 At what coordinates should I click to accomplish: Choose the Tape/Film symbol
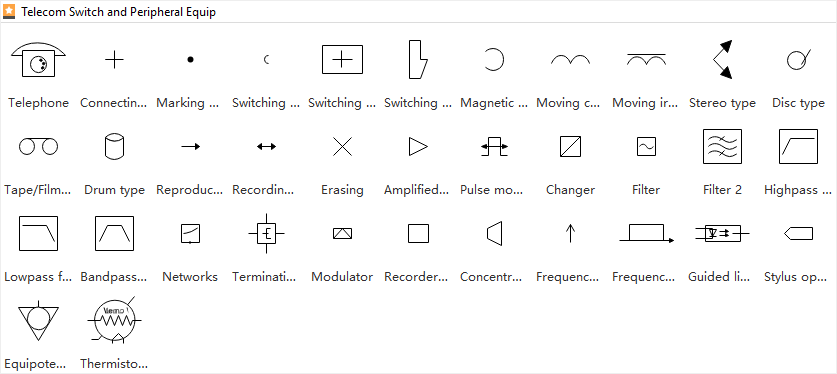(38, 146)
